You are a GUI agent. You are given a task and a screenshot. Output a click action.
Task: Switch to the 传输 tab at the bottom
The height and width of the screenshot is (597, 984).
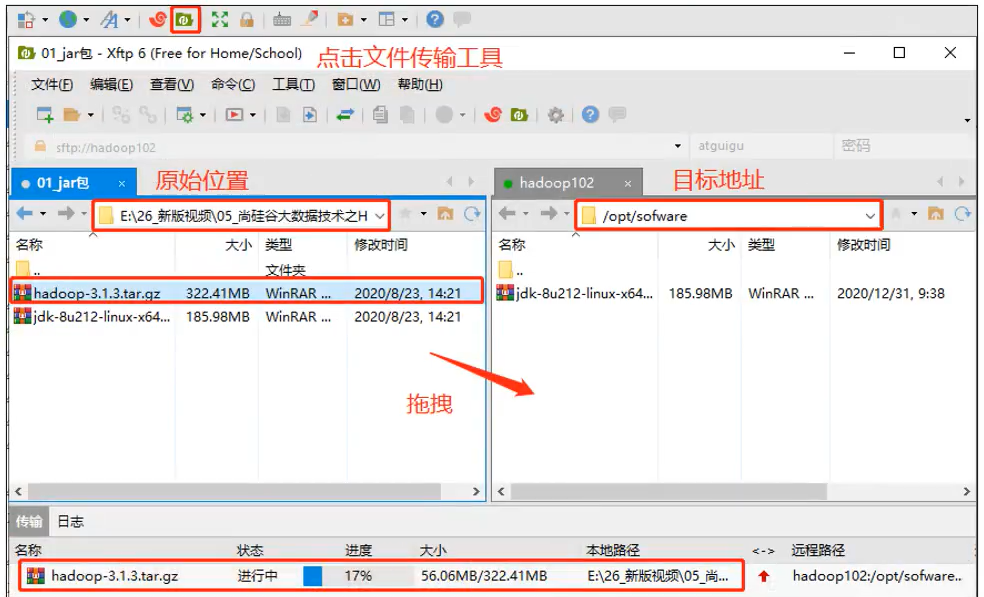coord(29,521)
